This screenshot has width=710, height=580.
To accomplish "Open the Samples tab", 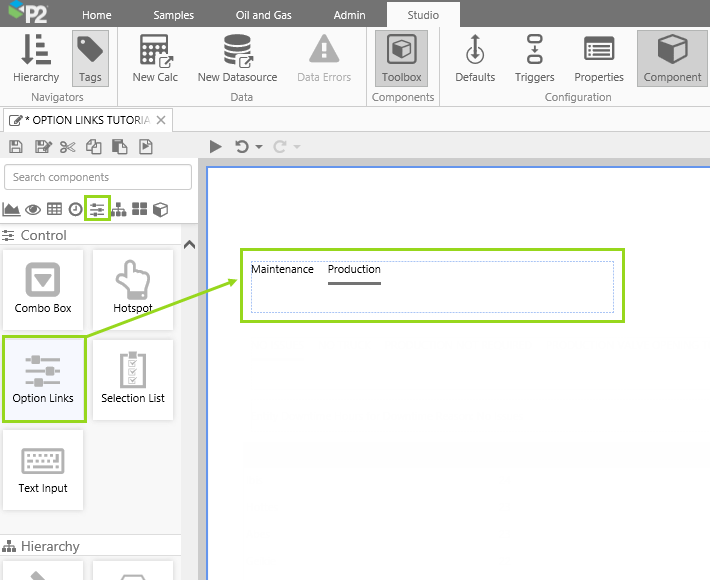I will click(174, 15).
